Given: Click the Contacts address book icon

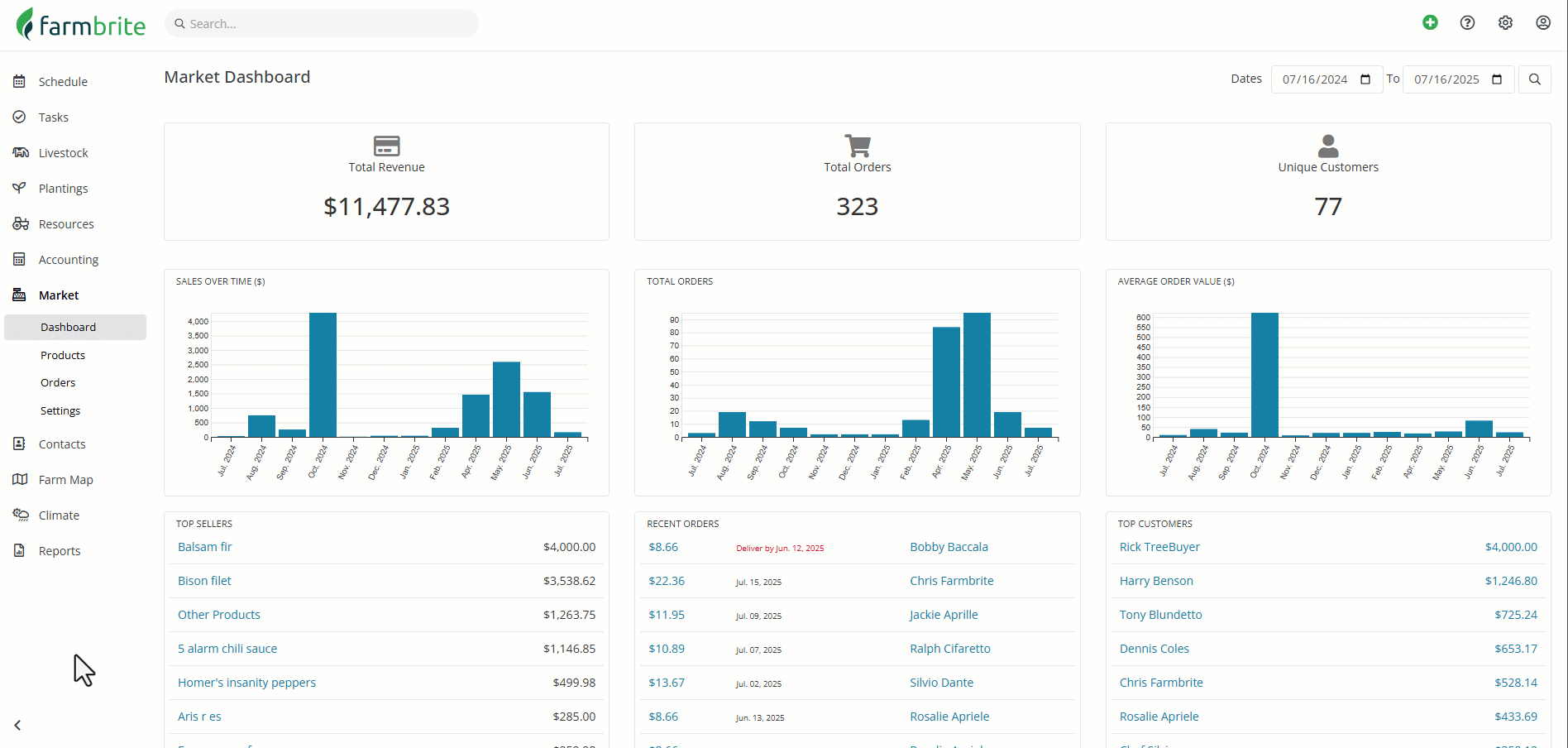Looking at the screenshot, I should click(19, 444).
